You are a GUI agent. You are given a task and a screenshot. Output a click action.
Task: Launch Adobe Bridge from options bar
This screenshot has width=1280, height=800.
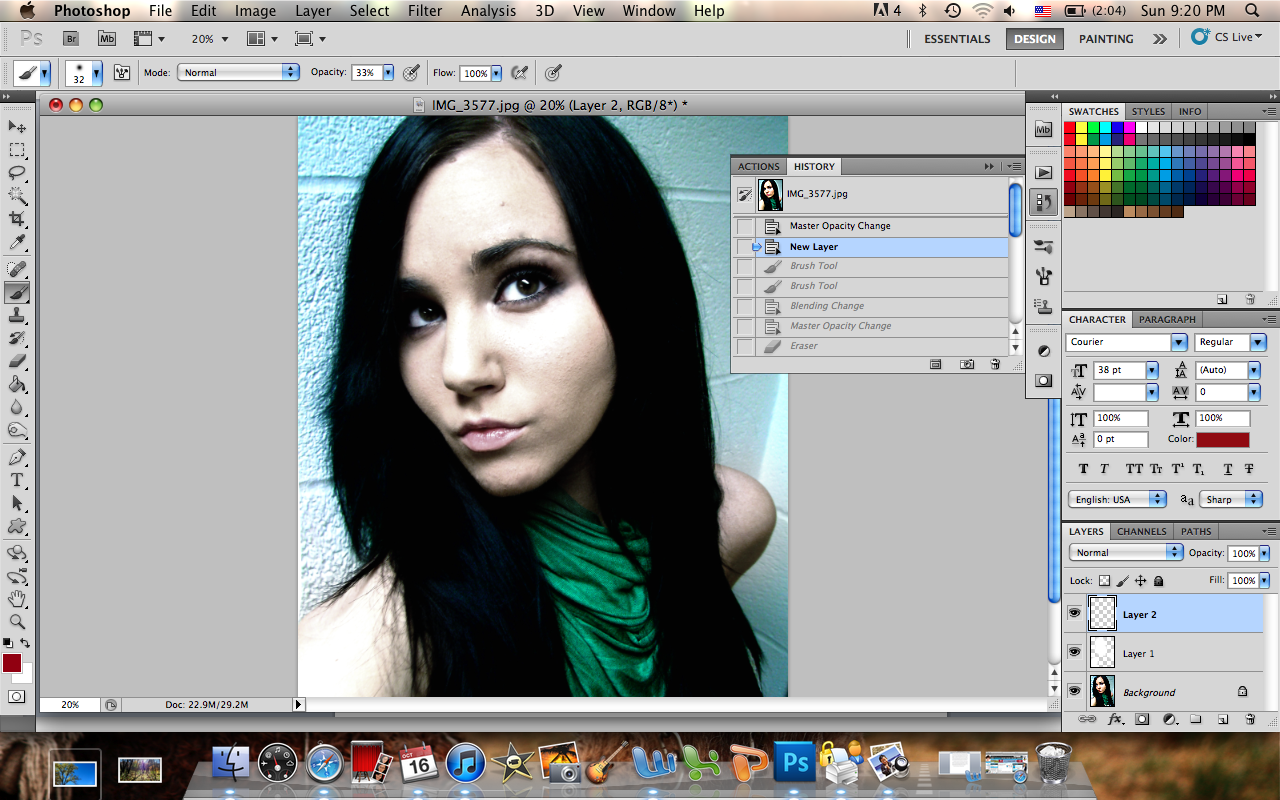click(71, 39)
